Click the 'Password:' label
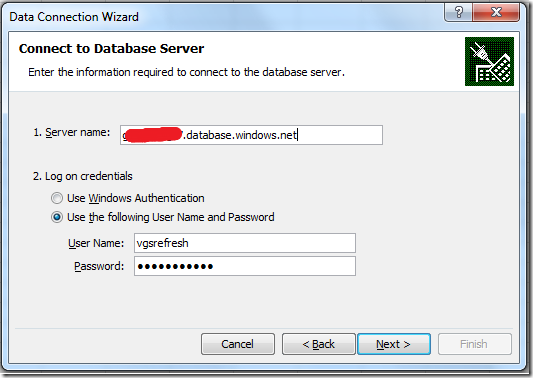This screenshot has width=533, height=378. (99, 266)
